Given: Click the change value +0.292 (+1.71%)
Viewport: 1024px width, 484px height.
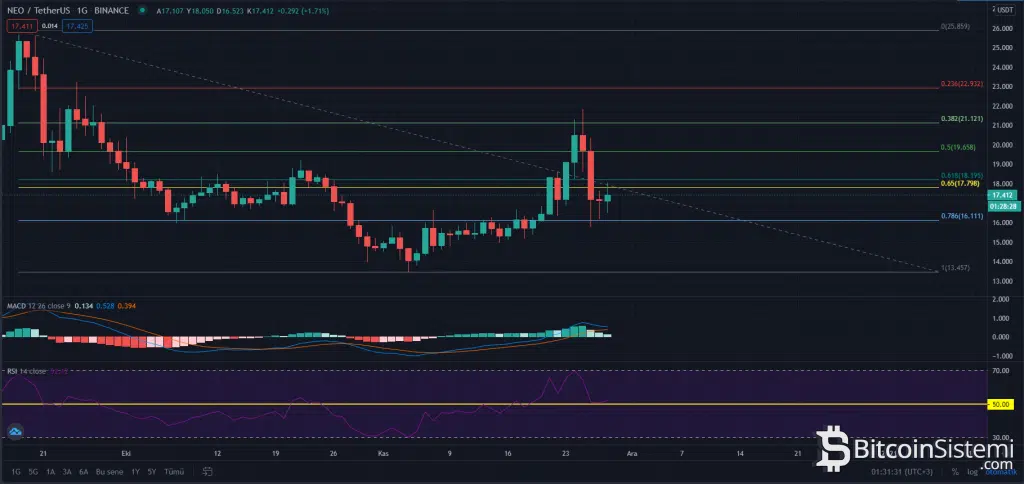Looking at the screenshot, I should 302,10.
